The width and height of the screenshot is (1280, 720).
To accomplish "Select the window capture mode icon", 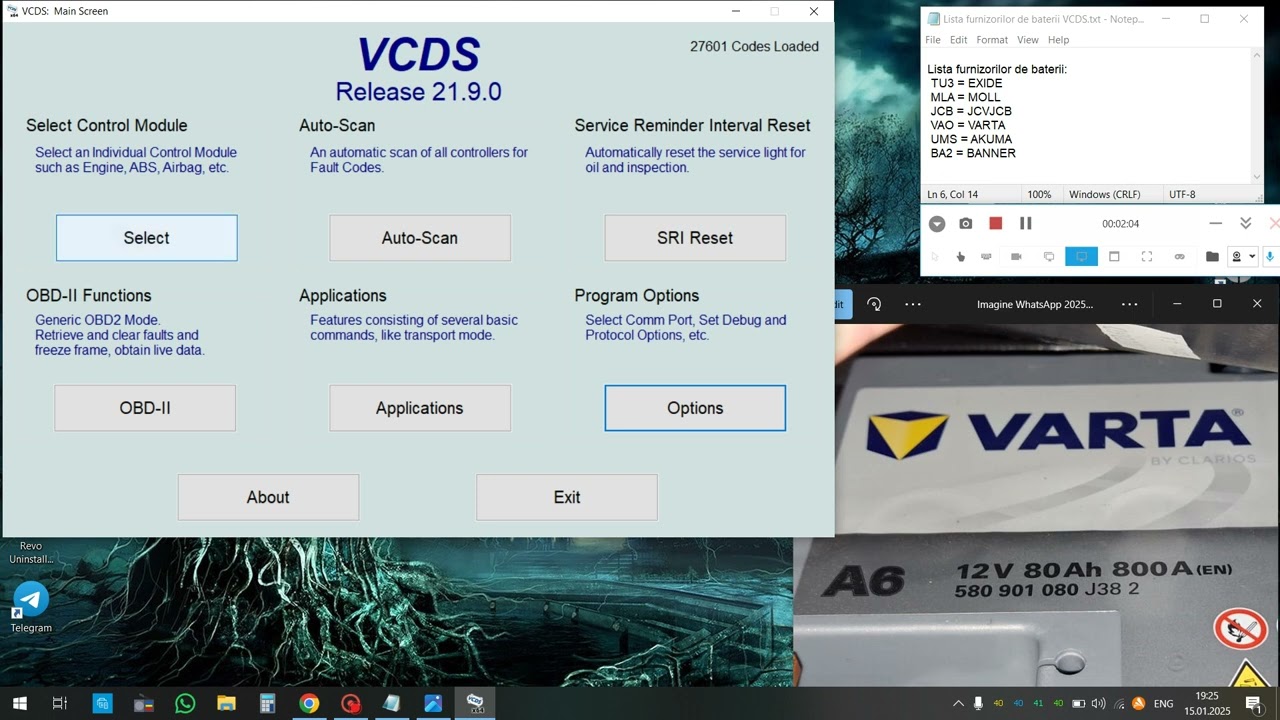I will 1114,257.
